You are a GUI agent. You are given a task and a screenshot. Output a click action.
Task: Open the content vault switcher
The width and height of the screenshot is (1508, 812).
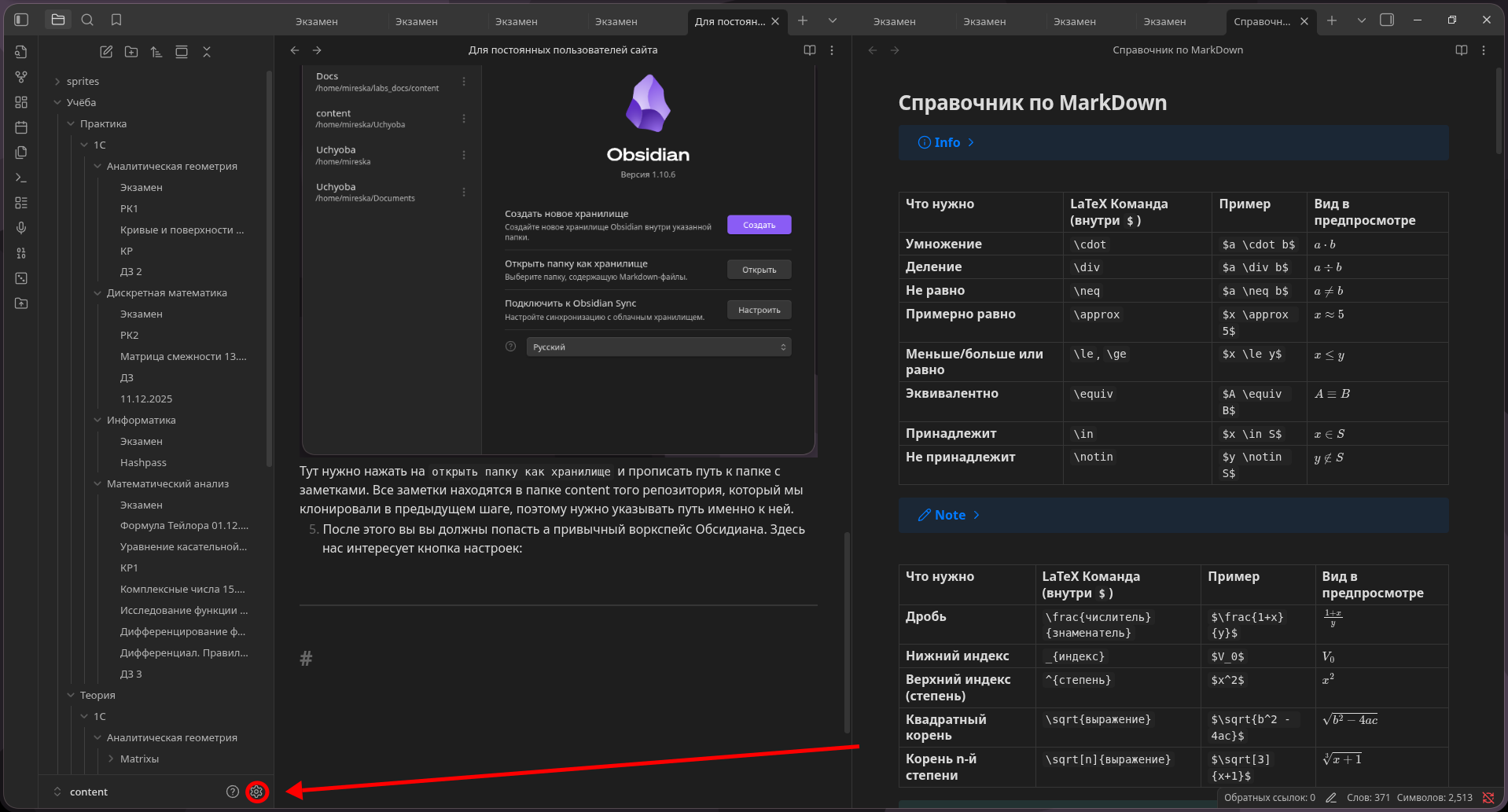tap(88, 792)
